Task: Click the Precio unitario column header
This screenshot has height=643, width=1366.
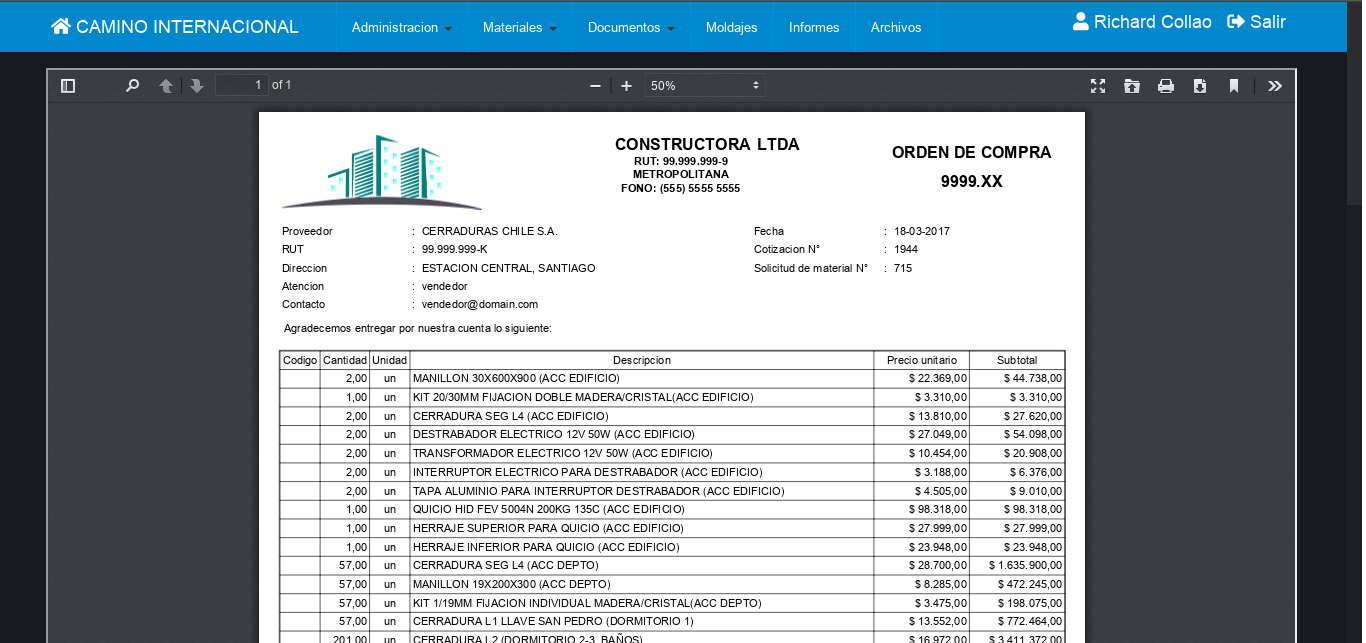Action: pos(921,360)
